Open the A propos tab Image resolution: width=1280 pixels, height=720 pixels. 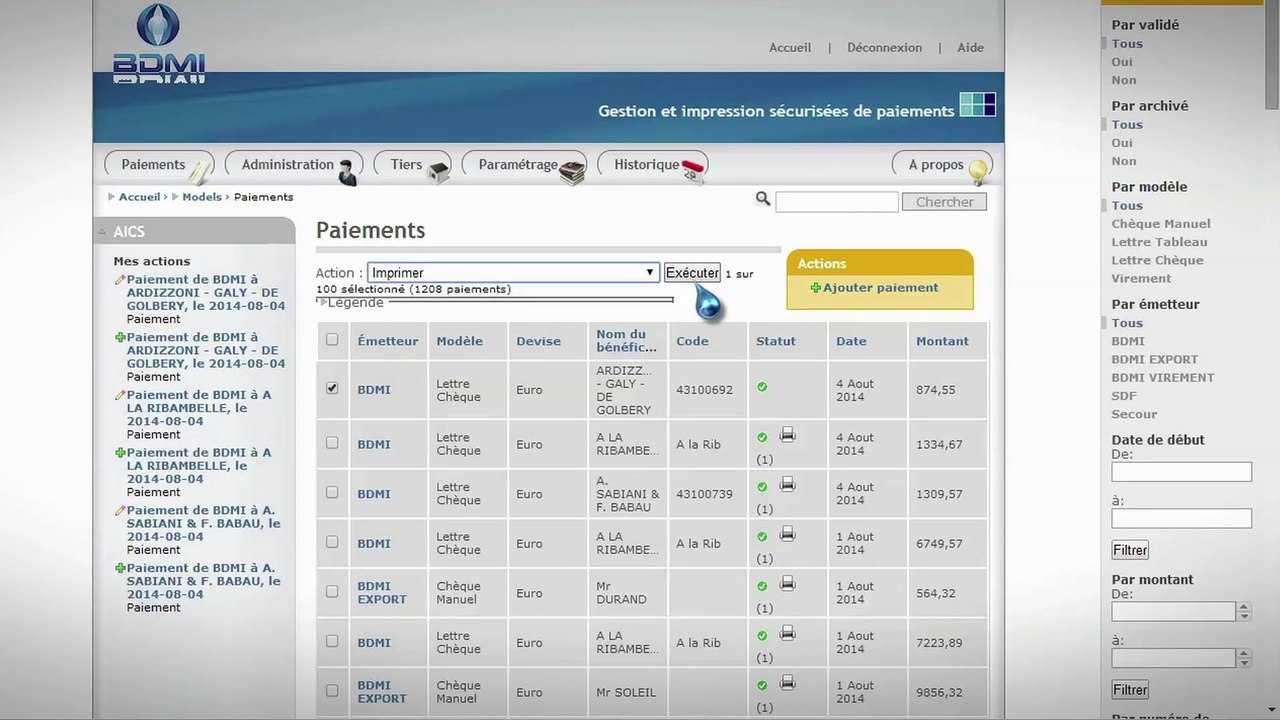pos(942,165)
